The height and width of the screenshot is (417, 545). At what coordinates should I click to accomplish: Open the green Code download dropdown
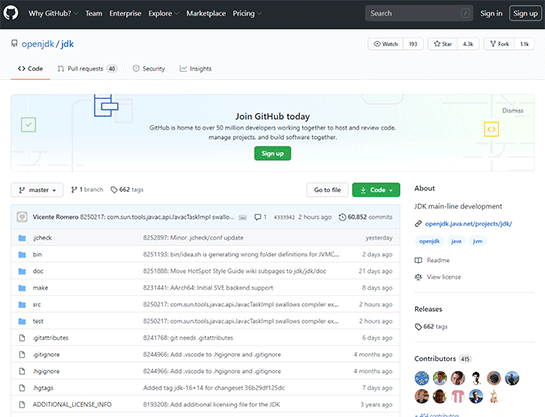click(x=376, y=190)
